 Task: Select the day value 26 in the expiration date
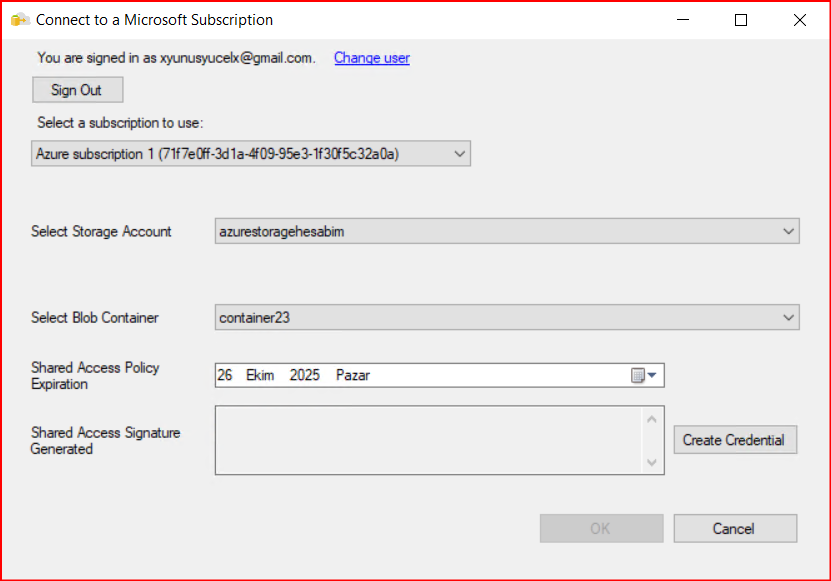pos(225,375)
